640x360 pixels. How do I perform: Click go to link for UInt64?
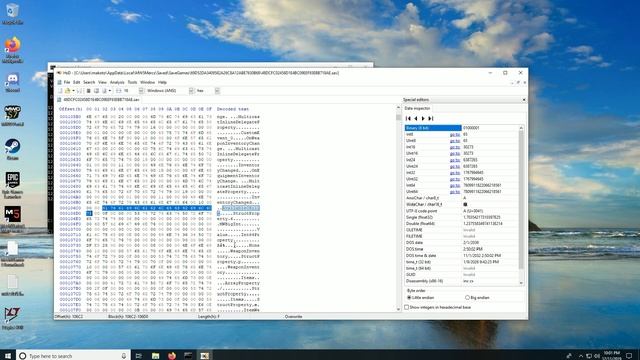tap(455, 191)
